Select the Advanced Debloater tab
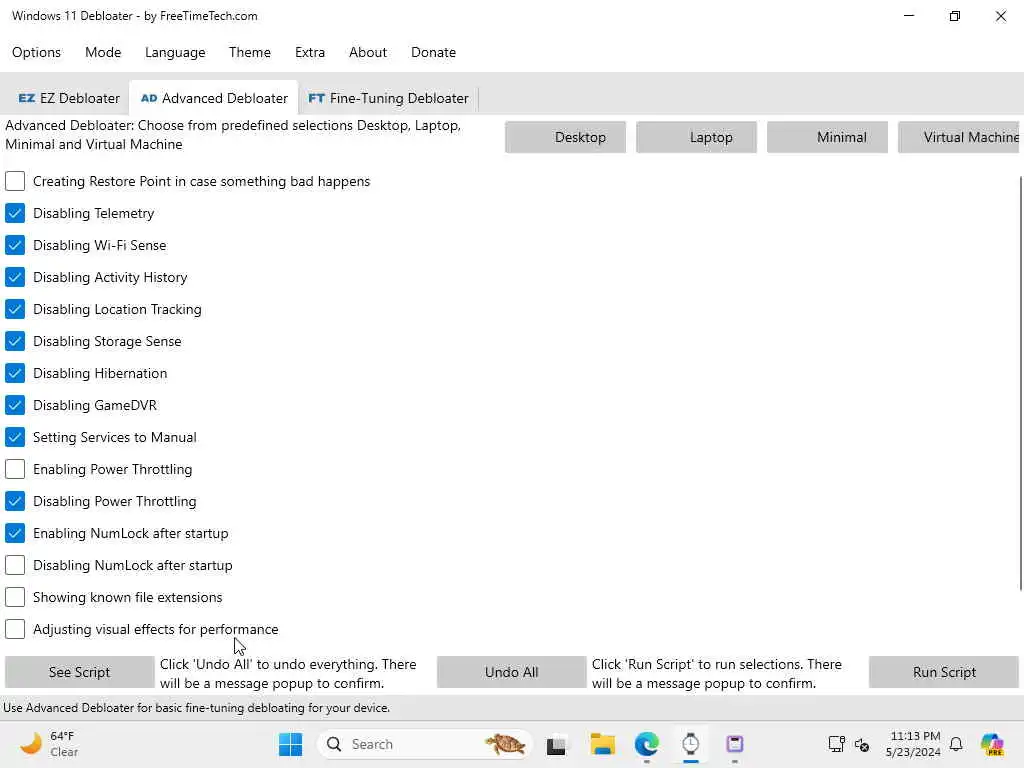This screenshot has height=768, width=1024. (214, 98)
